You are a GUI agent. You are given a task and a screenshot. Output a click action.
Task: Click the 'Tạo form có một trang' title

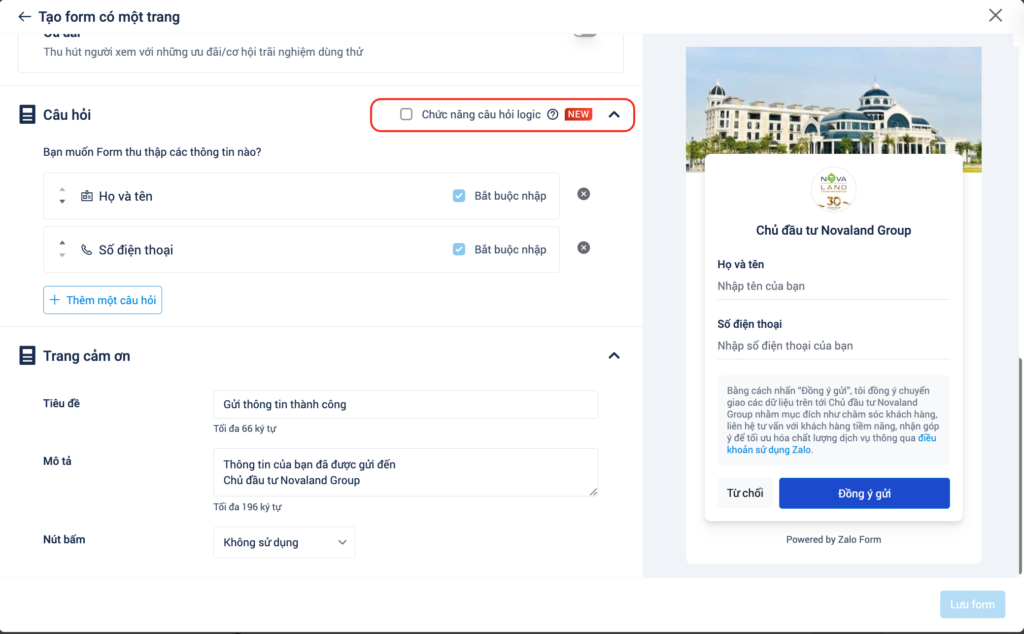pos(109,16)
